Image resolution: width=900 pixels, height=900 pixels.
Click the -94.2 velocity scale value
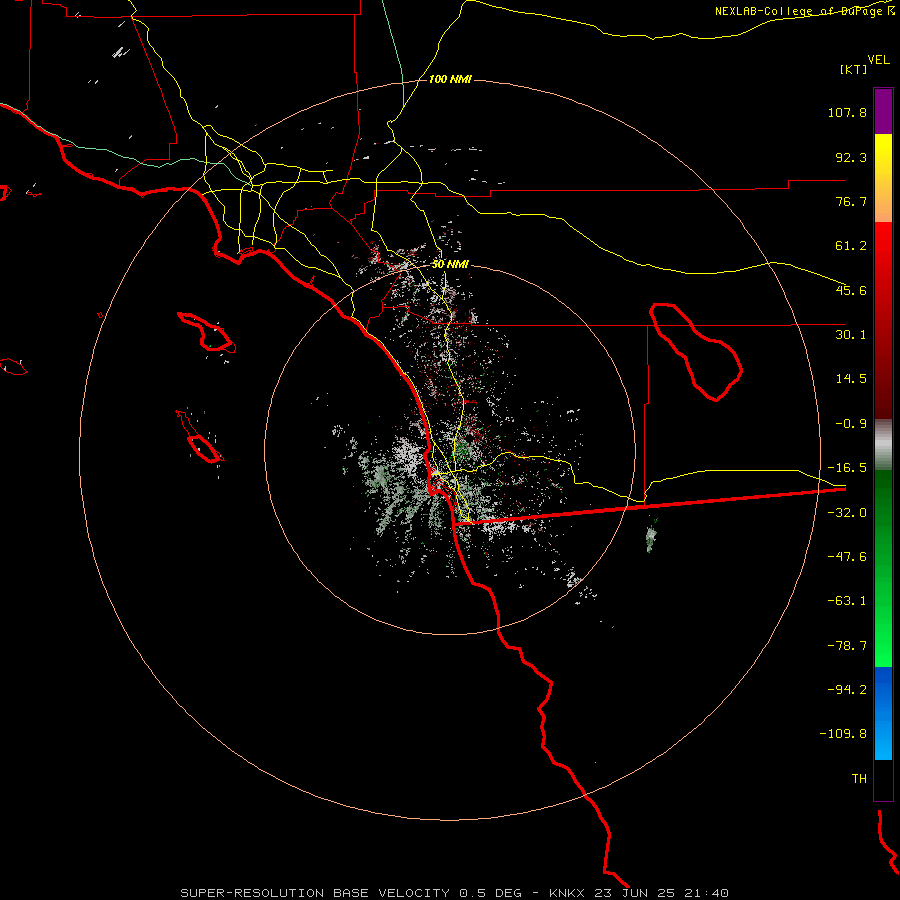click(x=847, y=689)
